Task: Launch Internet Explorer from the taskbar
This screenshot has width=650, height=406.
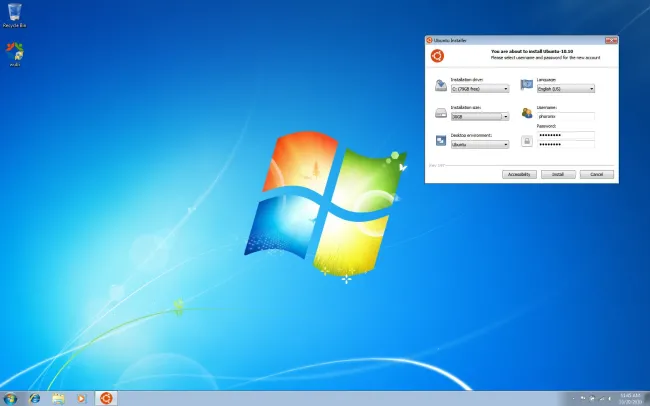Action: [35, 399]
